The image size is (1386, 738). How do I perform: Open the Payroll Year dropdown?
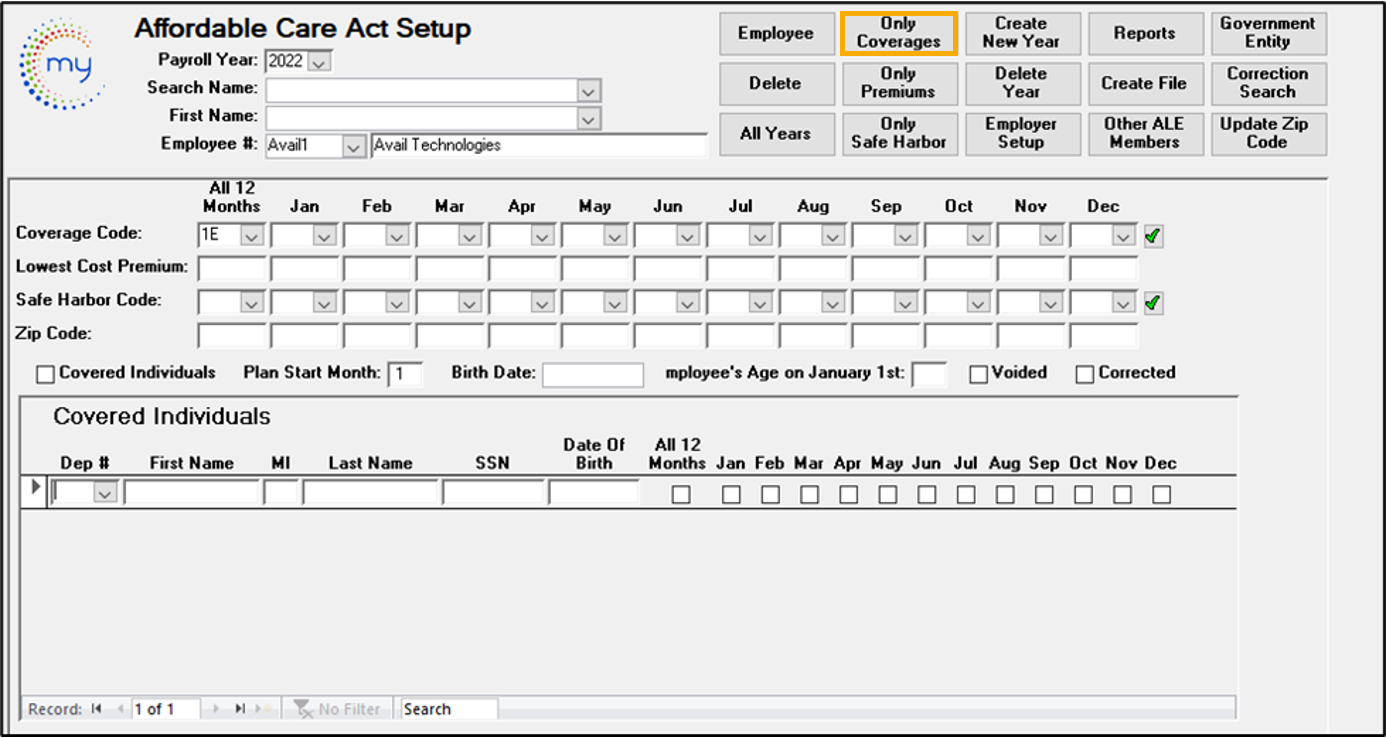coord(319,62)
